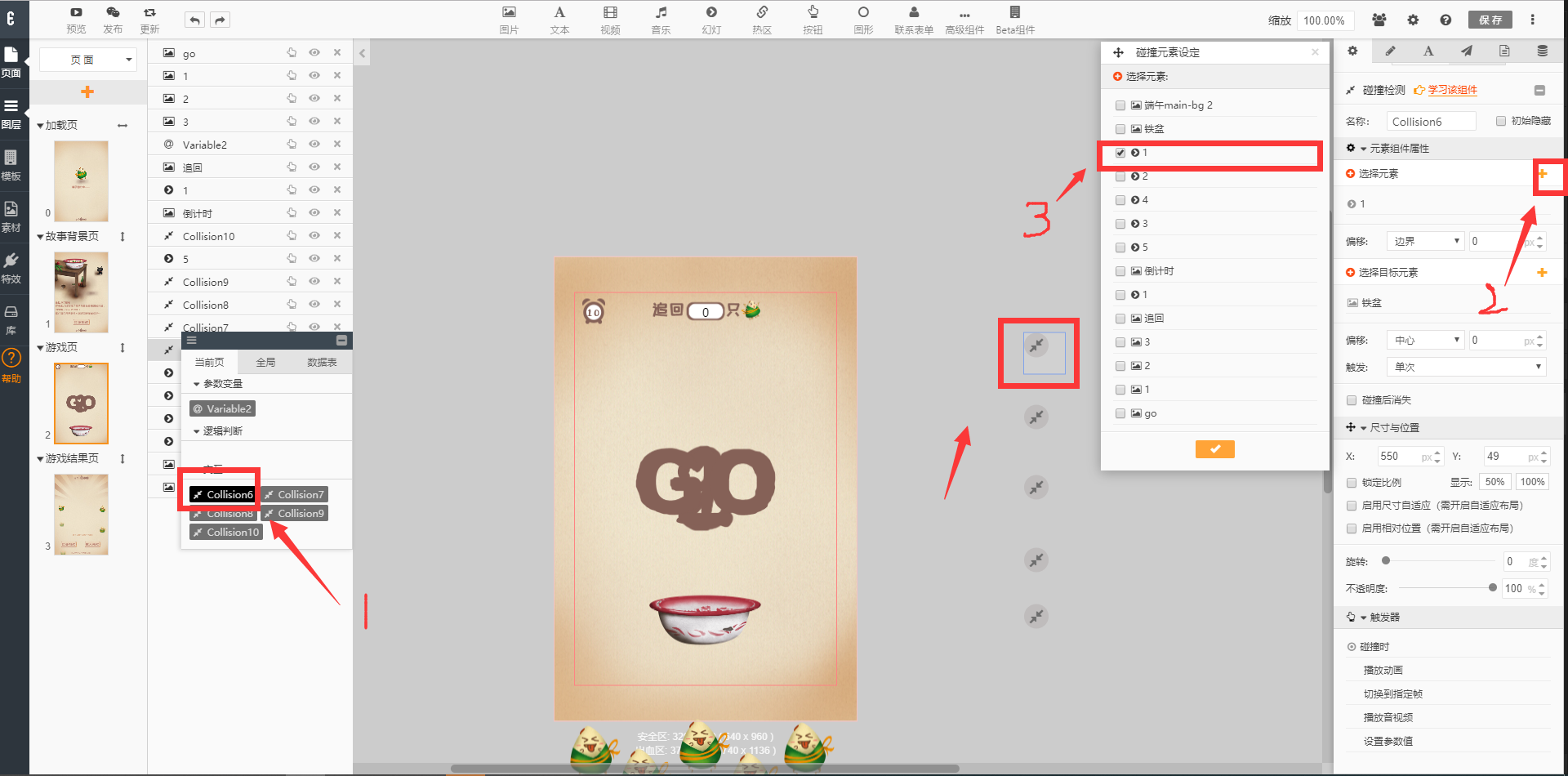The image size is (1568, 776).
Task: Select the 当前页 tab
Action: pyautogui.click(x=209, y=362)
